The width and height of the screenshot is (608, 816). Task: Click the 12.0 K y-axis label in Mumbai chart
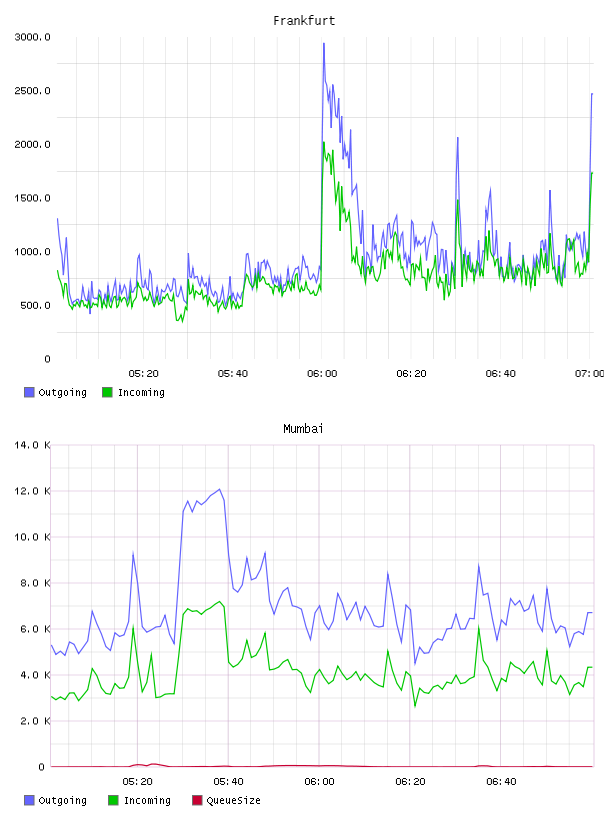32,491
